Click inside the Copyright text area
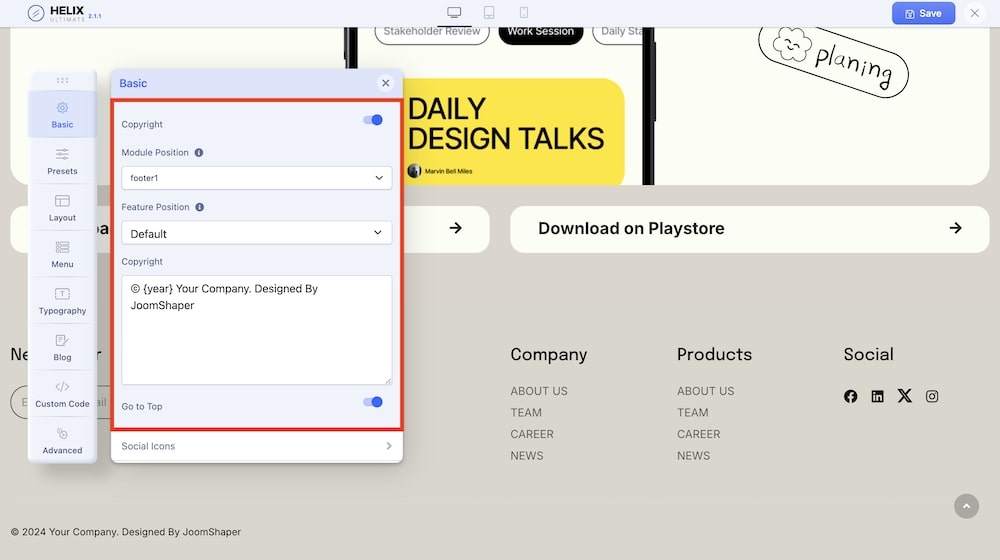 coord(256,340)
